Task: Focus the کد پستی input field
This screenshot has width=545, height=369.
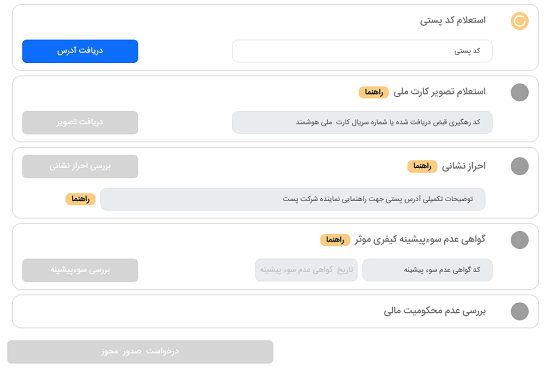Action: point(362,51)
